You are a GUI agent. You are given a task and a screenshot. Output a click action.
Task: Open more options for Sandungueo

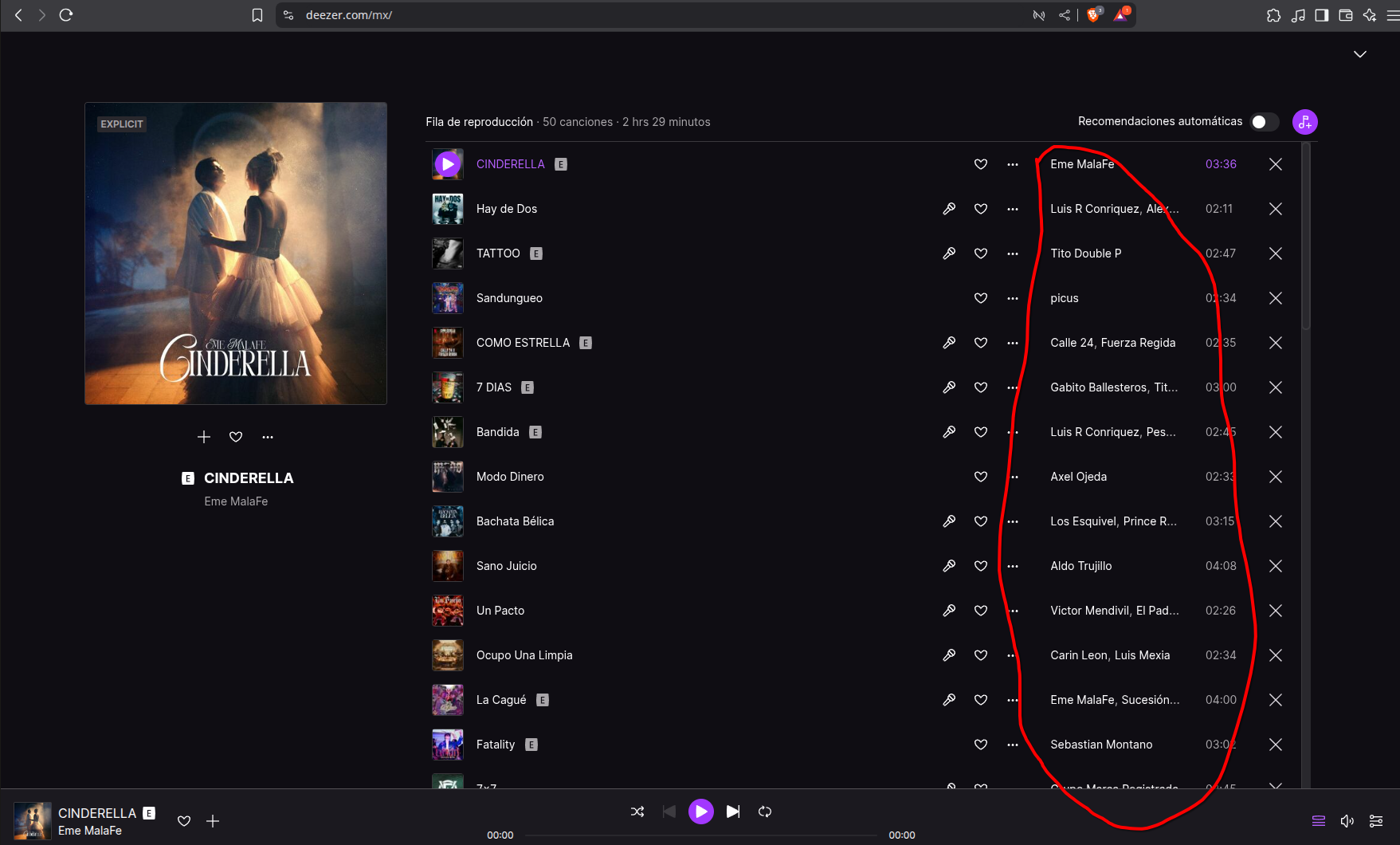click(1013, 298)
